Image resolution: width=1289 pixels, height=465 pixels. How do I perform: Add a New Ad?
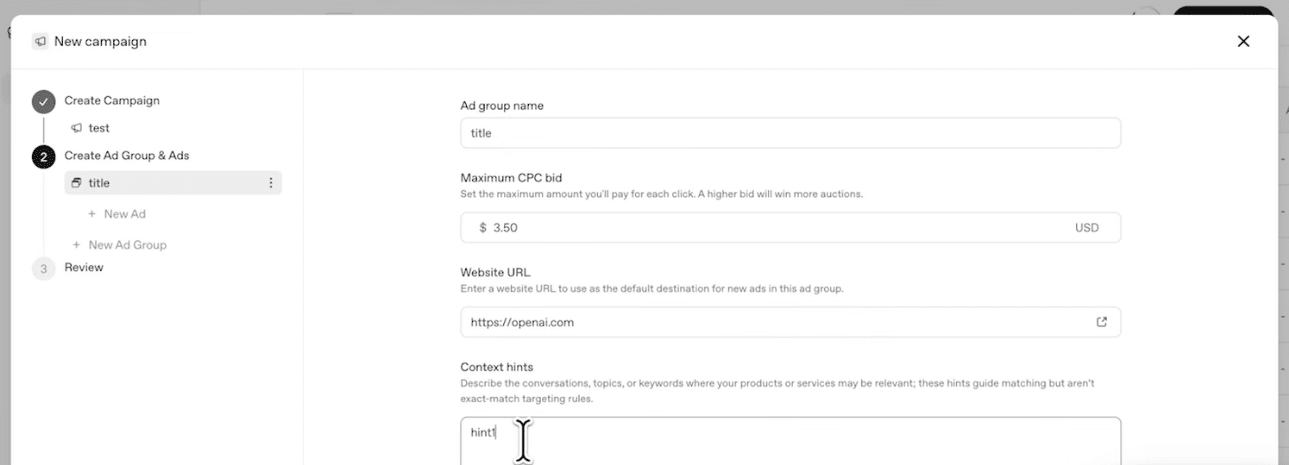117,214
